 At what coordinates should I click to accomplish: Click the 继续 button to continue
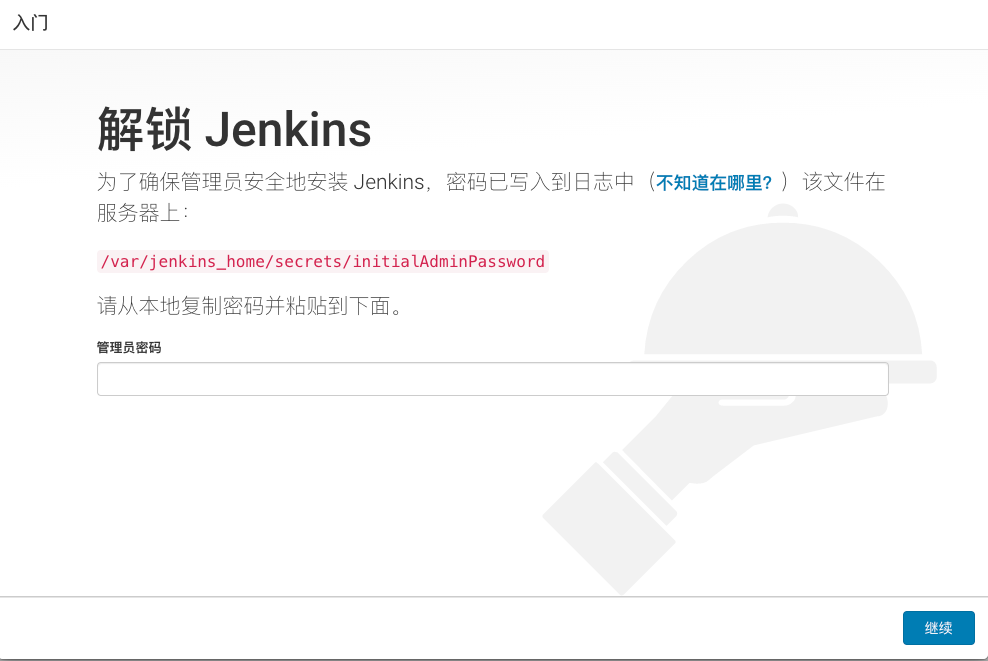938,628
